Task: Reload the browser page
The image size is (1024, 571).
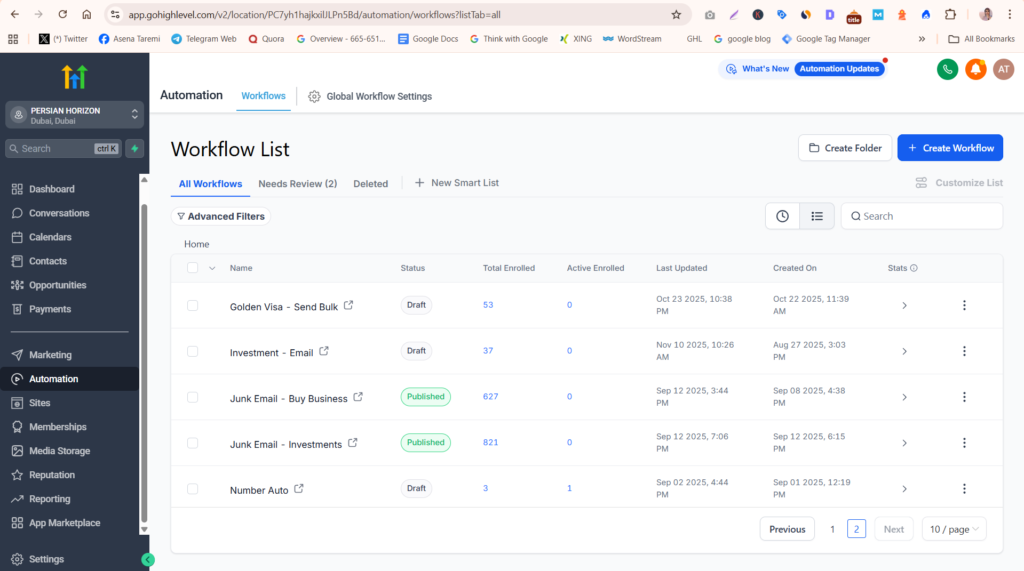Action: point(63,14)
